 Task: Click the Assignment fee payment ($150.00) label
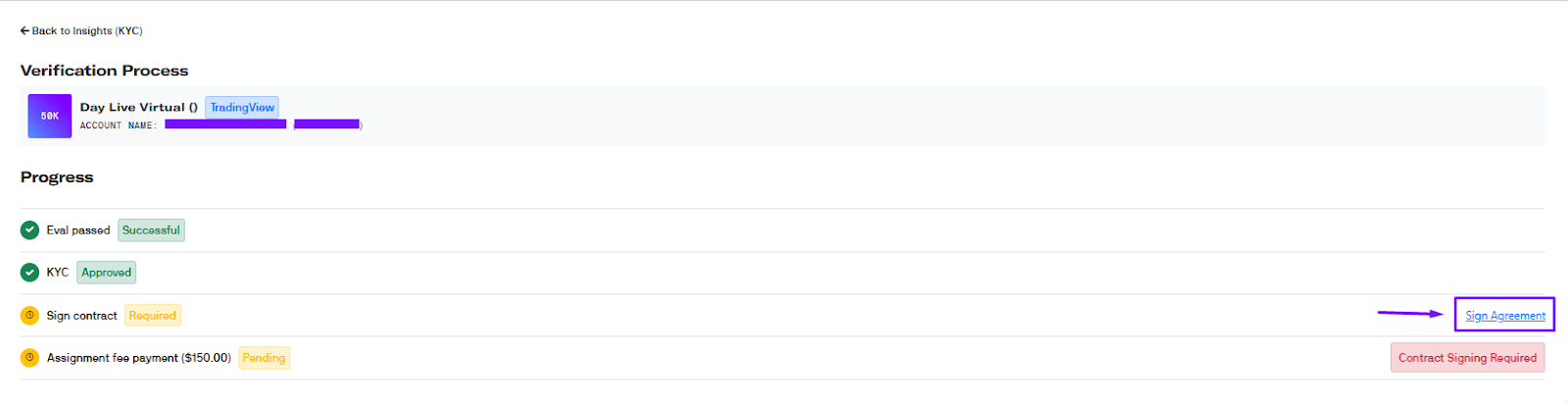click(x=139, y=358)
